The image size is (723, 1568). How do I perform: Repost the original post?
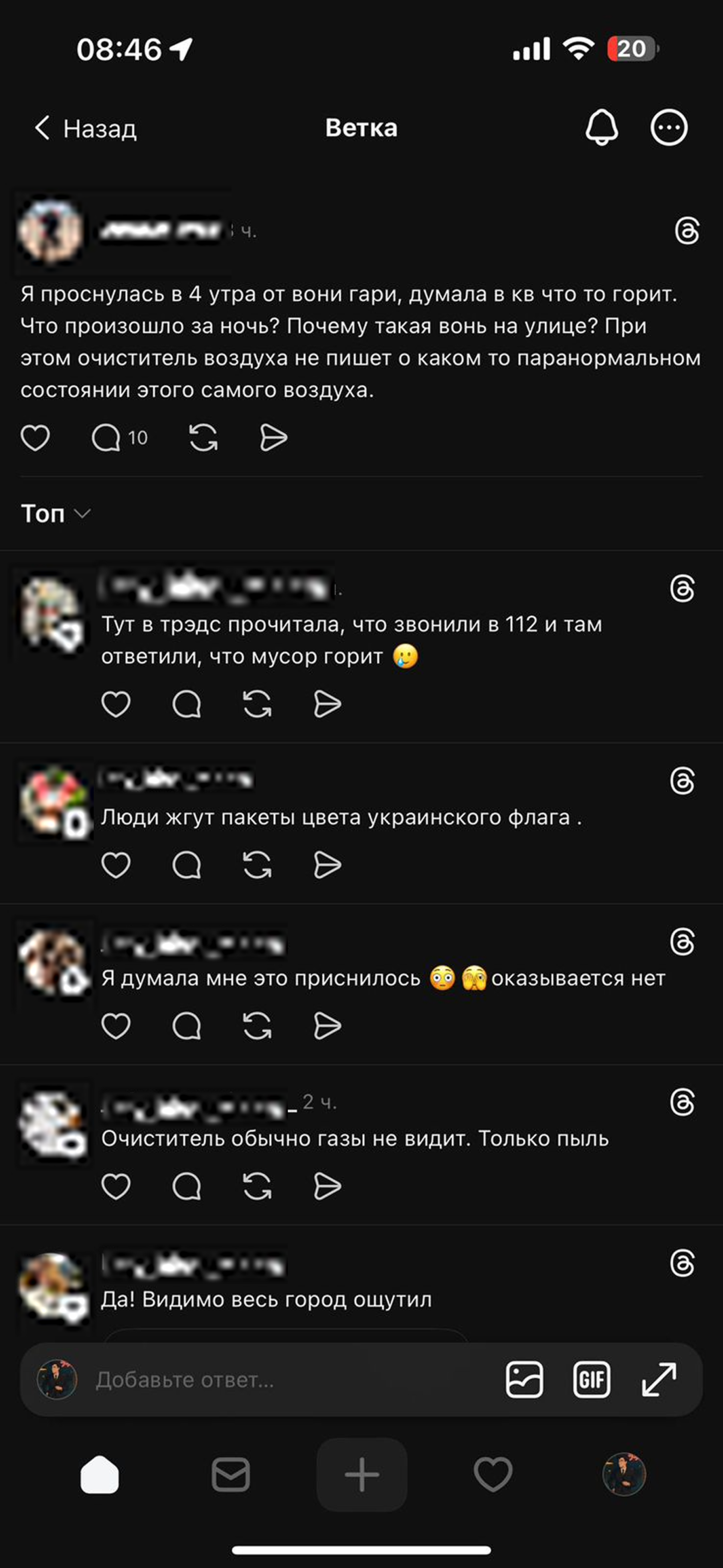coord(203,438)
